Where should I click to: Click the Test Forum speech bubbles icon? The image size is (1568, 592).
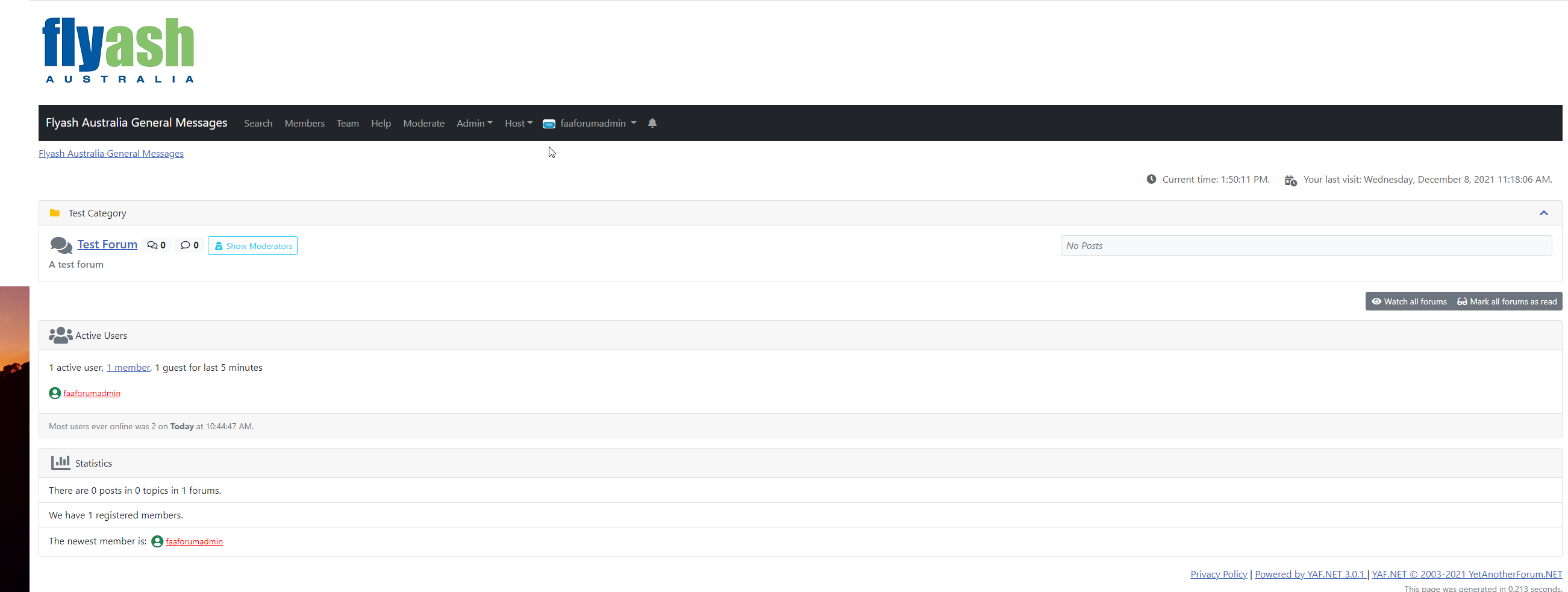pos(60,245)
